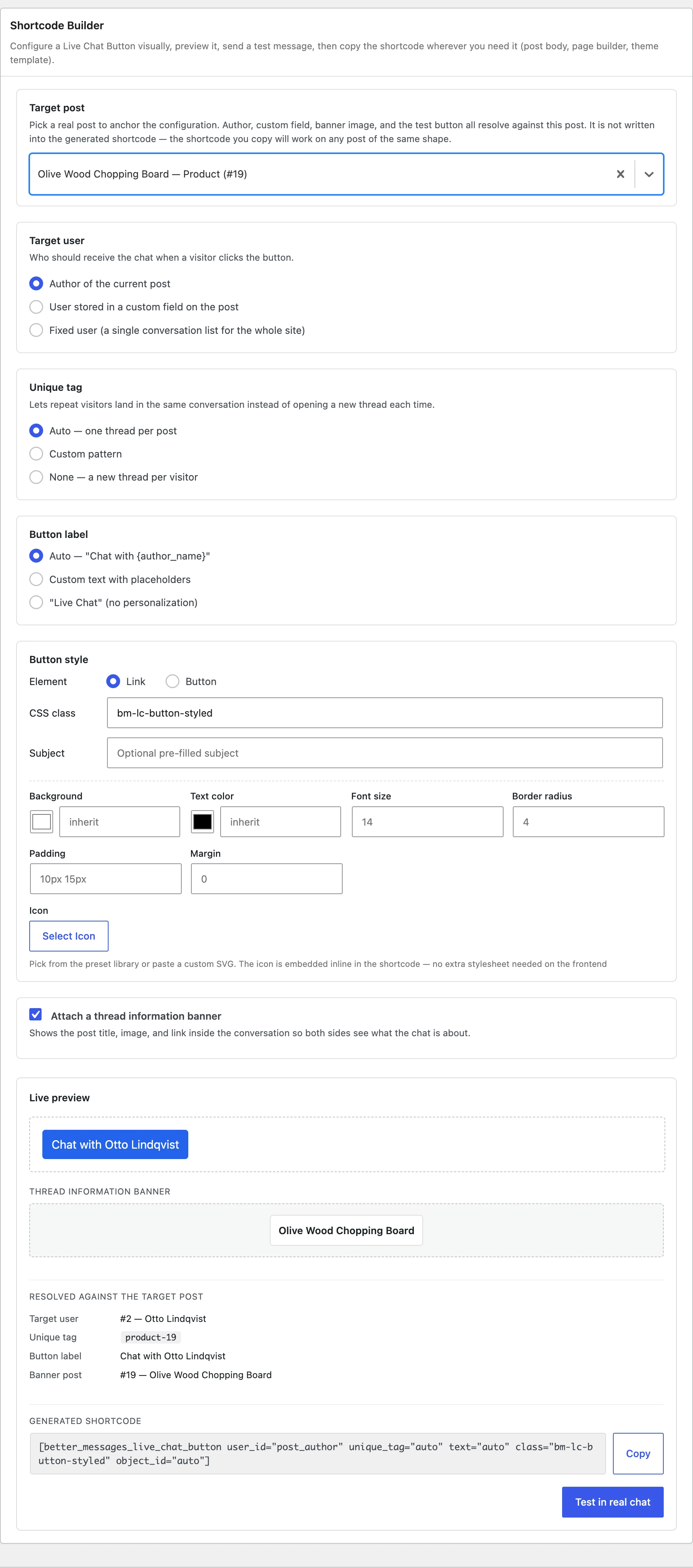This screenshot has height=1568, width=693.
Task: Copy the generated shortcode
Action: (x=638, y=1454)
